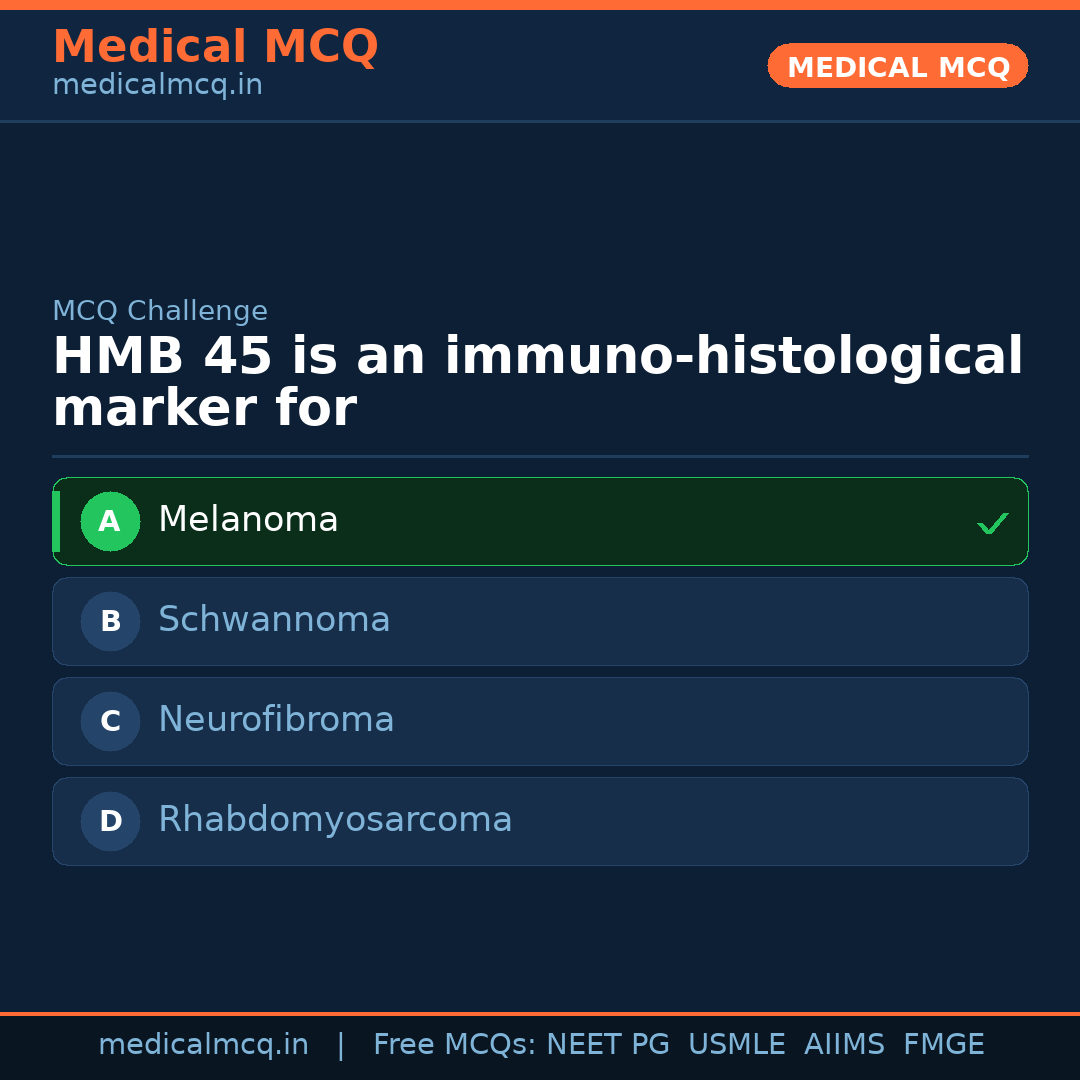The image size is (1080, 1080).
Task: Select the Melanoma answer text
Action: pyautogui.click(x=248, y=520)
